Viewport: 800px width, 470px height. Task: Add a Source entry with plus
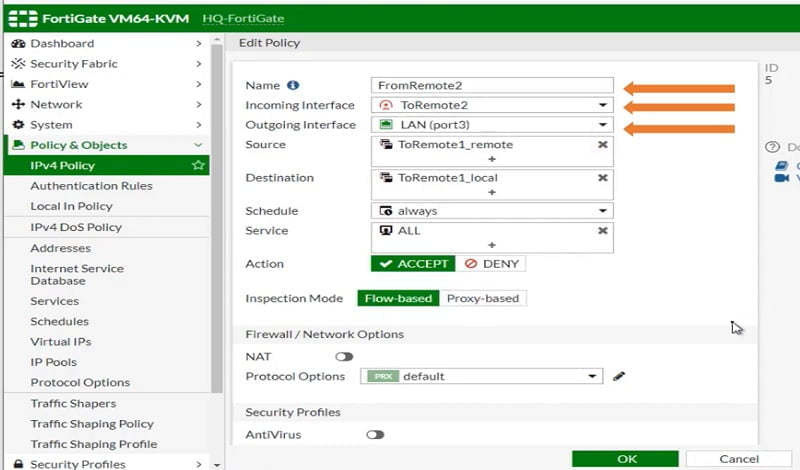point(492,159)
